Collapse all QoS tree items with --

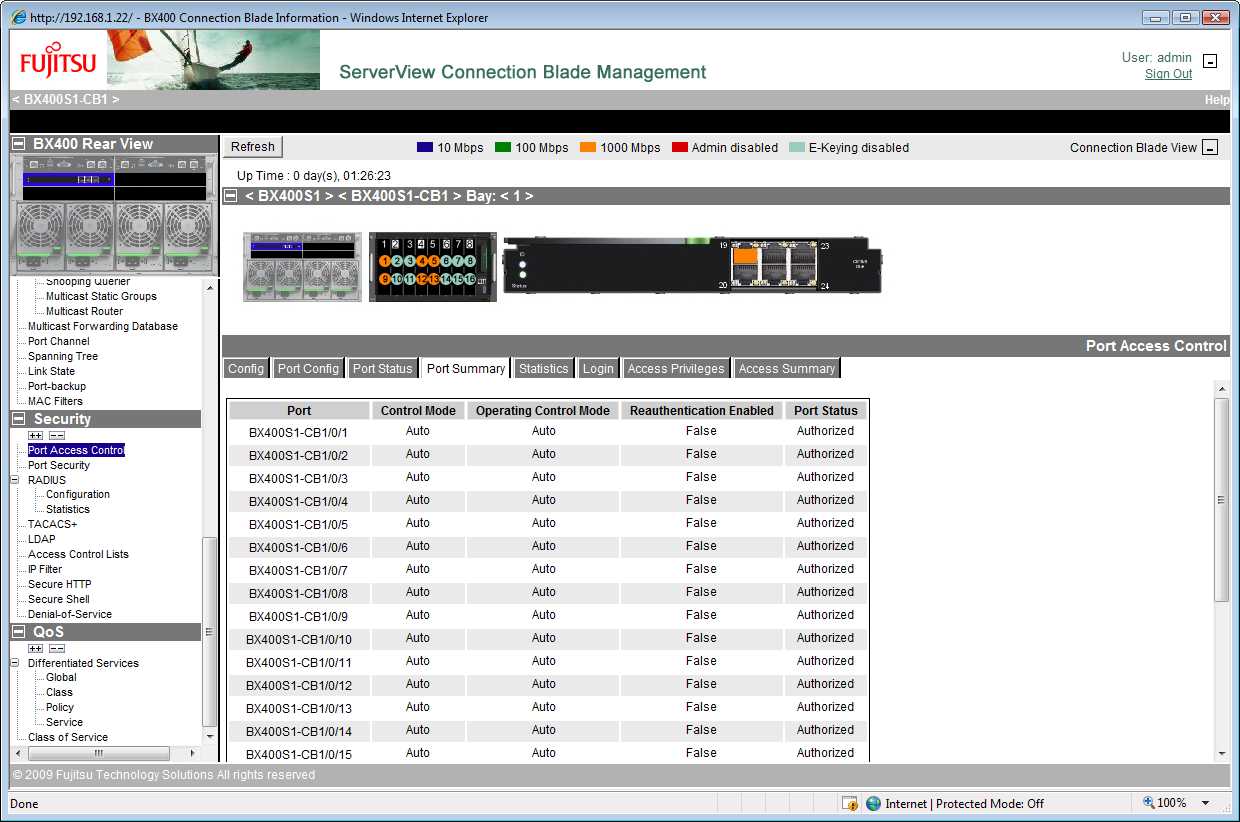[57, 648]
